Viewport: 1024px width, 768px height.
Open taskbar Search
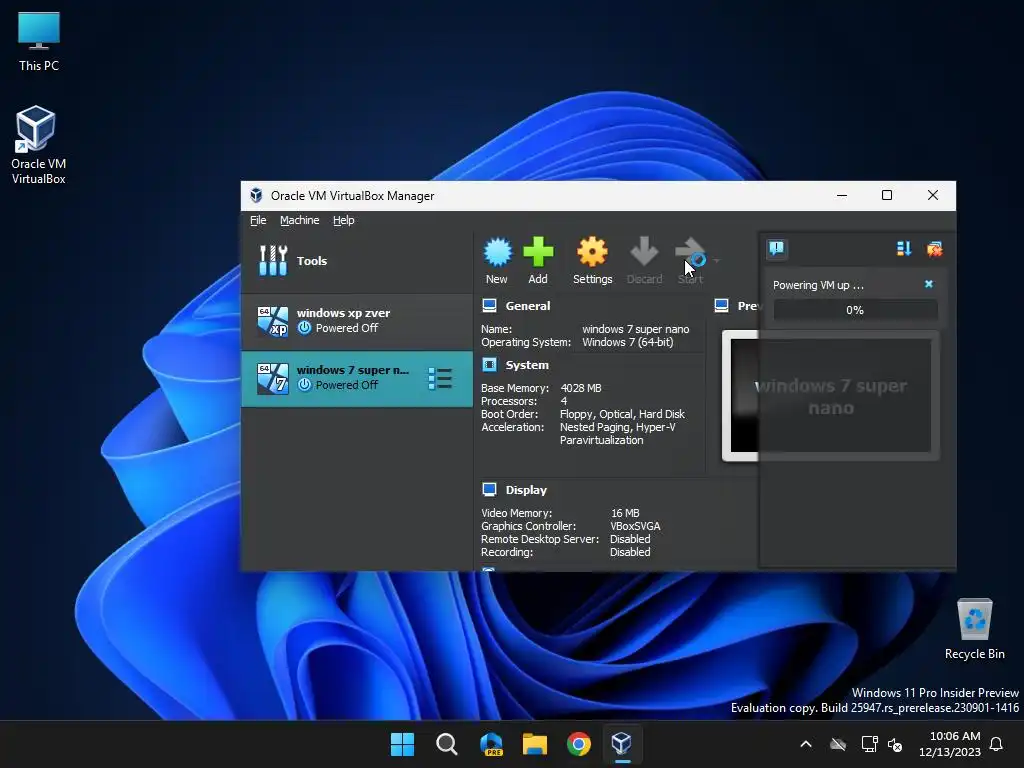pyautogui.click(x=447, y=744)
